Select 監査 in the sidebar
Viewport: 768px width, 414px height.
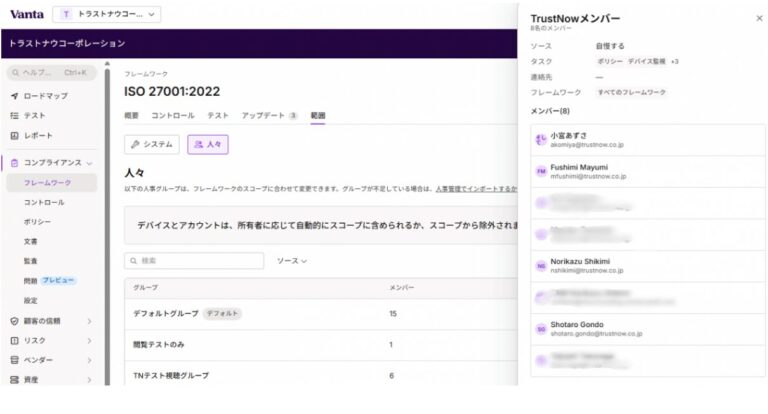pos(30,261)
